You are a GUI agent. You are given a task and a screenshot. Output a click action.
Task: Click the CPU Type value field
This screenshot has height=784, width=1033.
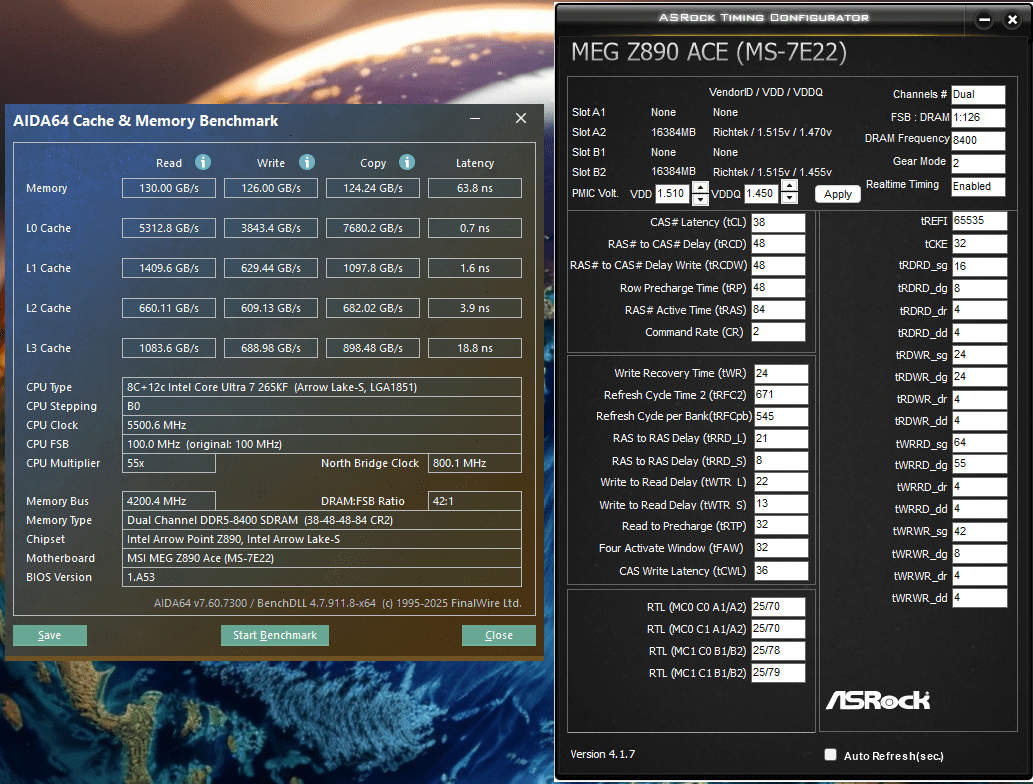pos(321,387)
